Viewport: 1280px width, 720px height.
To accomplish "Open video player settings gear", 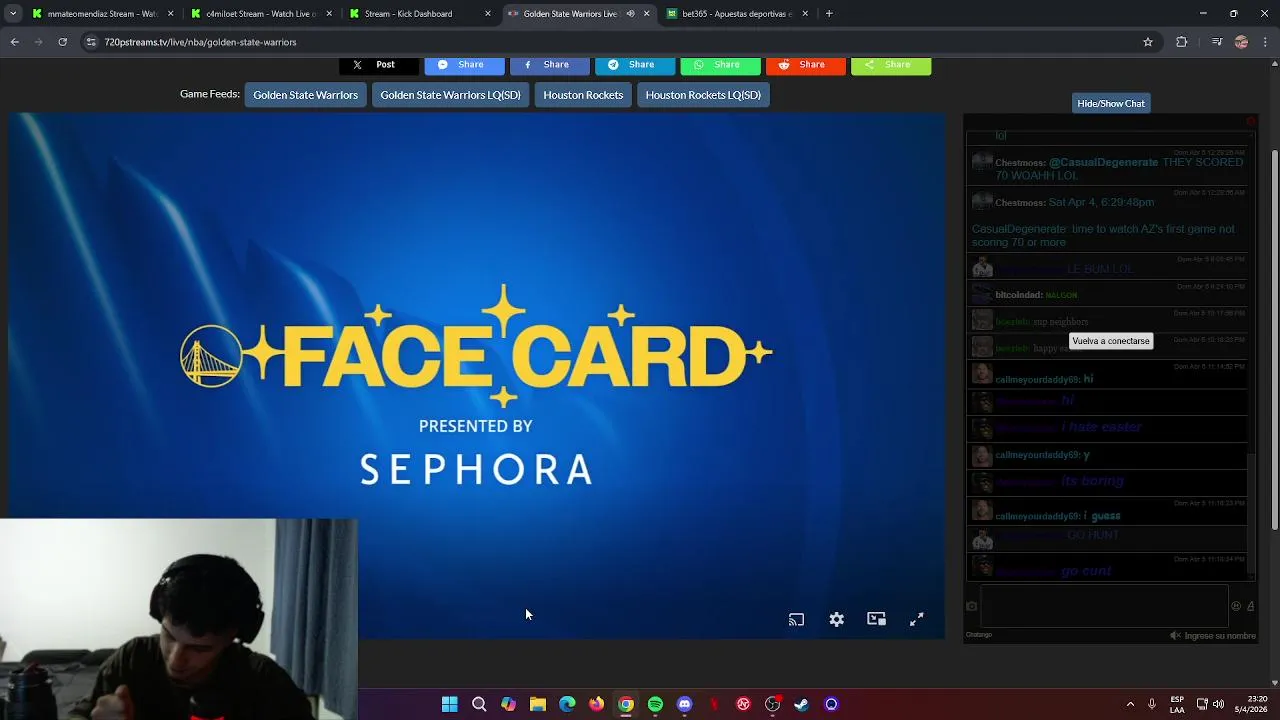I will tap(837, 620).
